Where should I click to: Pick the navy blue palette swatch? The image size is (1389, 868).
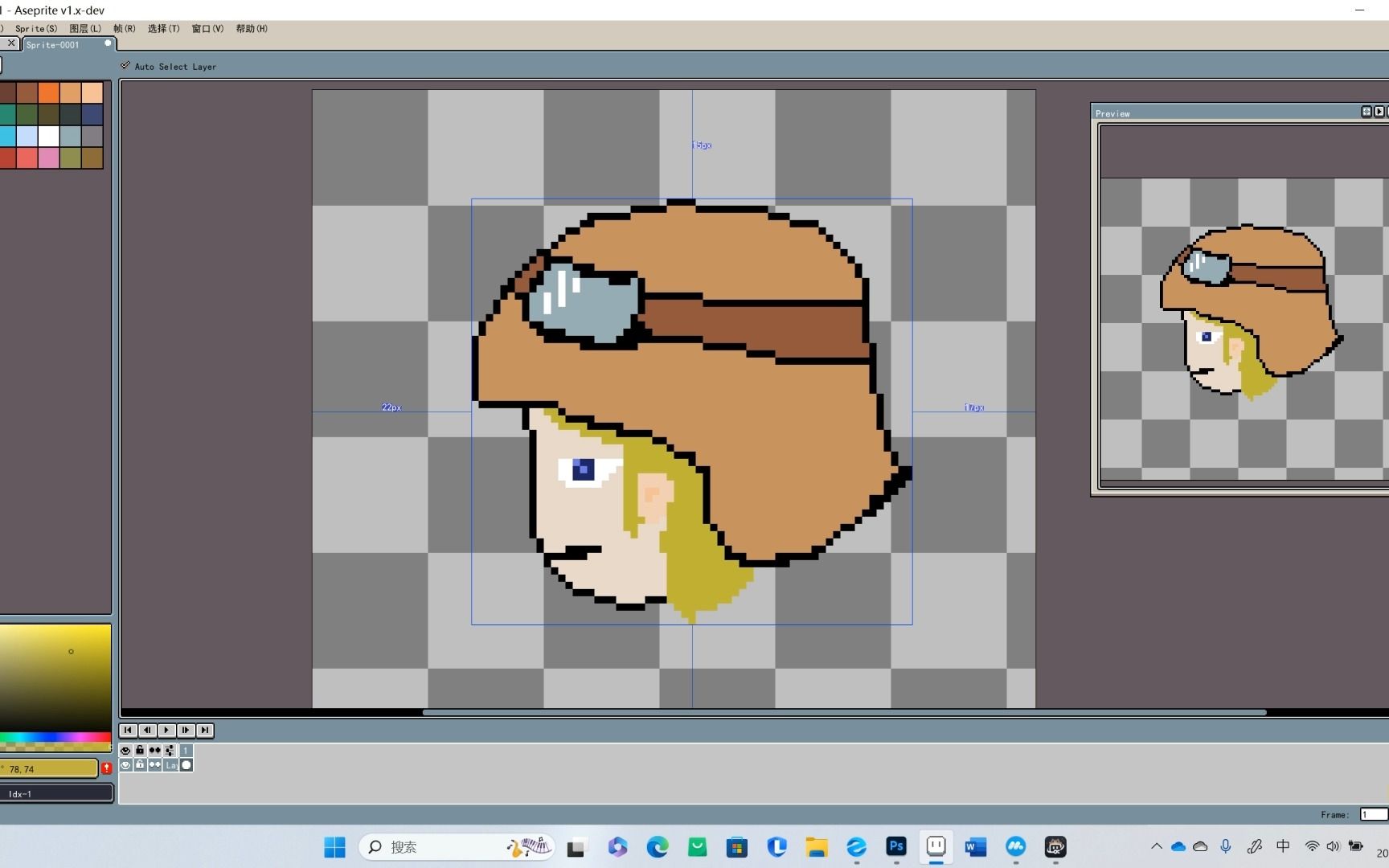[x=92, y=114]
